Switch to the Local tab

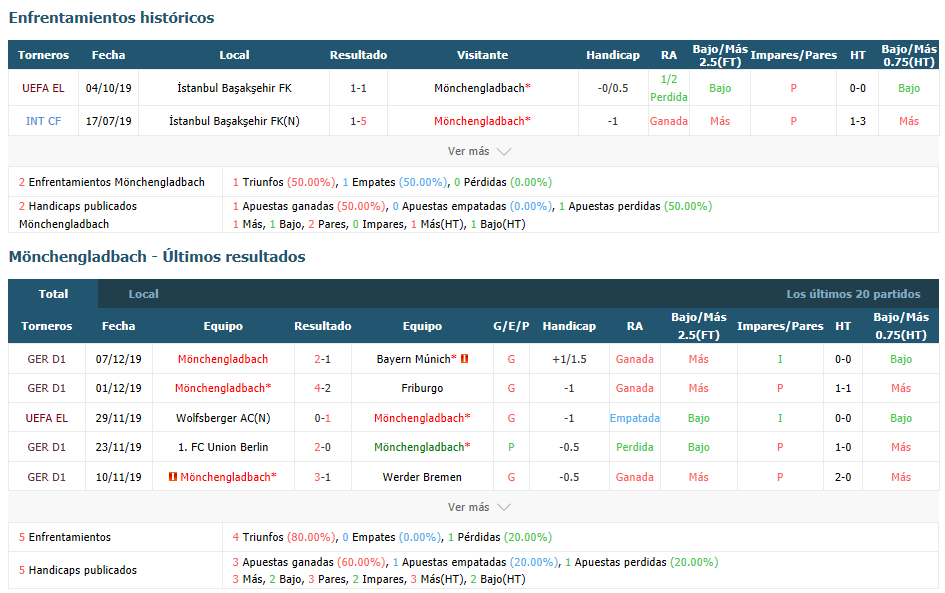143,294
